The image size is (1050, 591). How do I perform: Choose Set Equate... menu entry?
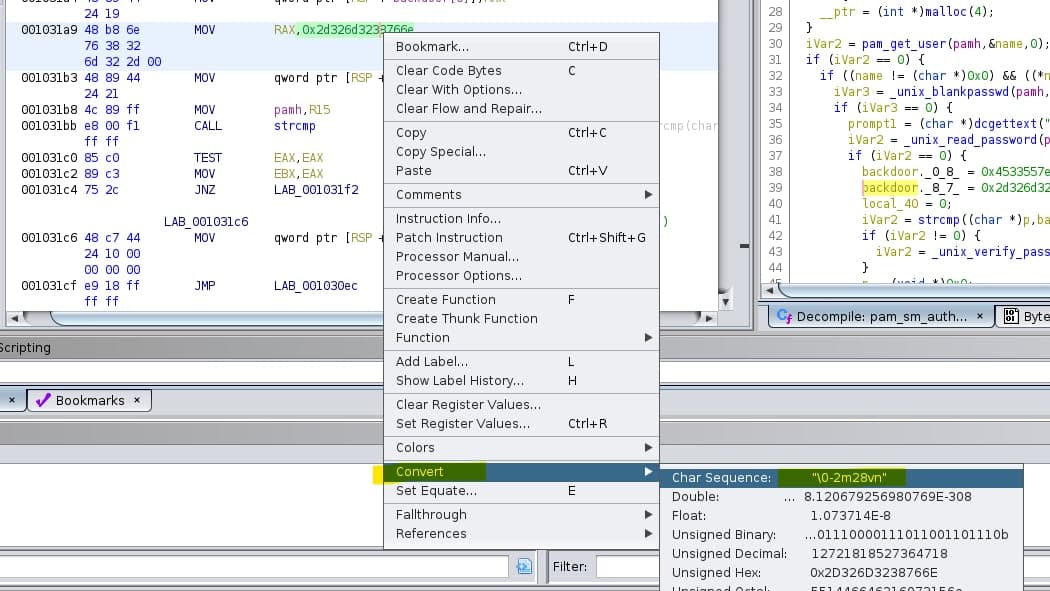[x=436, y=490]
